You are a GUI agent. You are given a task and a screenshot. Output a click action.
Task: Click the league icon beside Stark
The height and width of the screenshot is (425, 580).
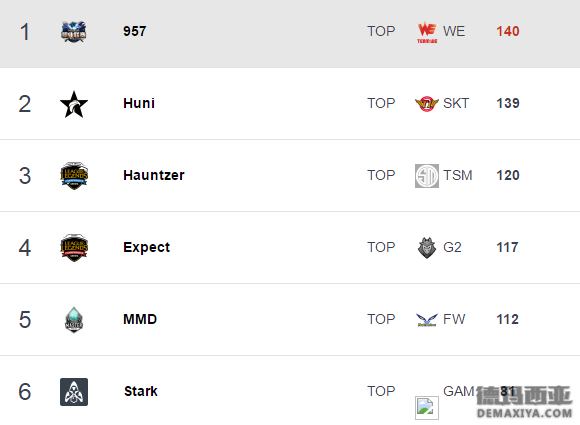pos(74,392)
